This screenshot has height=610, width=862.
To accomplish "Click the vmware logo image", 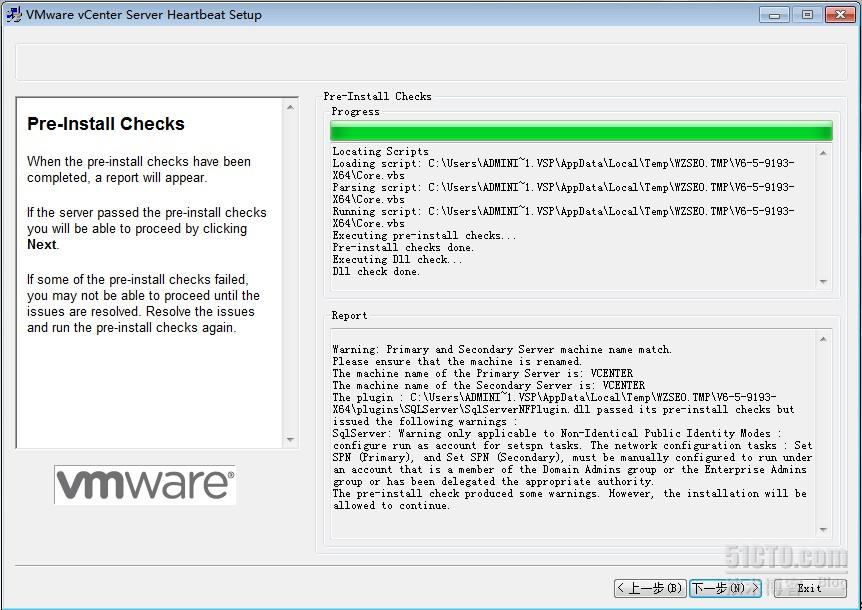I will 145,485.
